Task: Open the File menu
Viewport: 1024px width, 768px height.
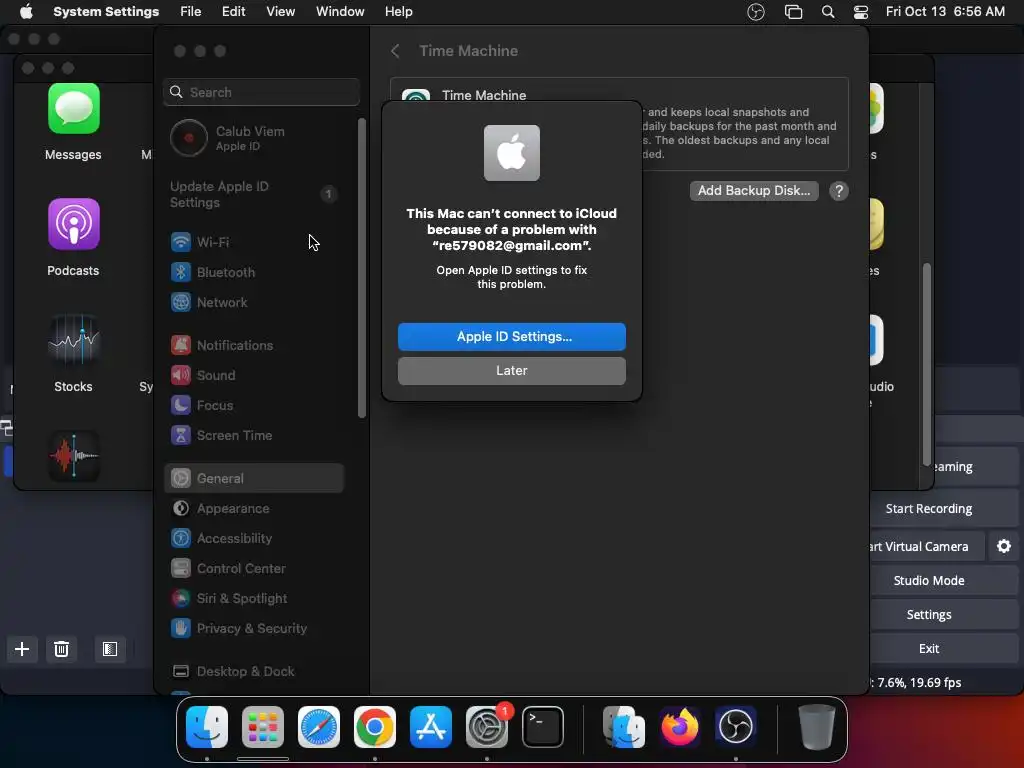Action: [x=191, y=12]
